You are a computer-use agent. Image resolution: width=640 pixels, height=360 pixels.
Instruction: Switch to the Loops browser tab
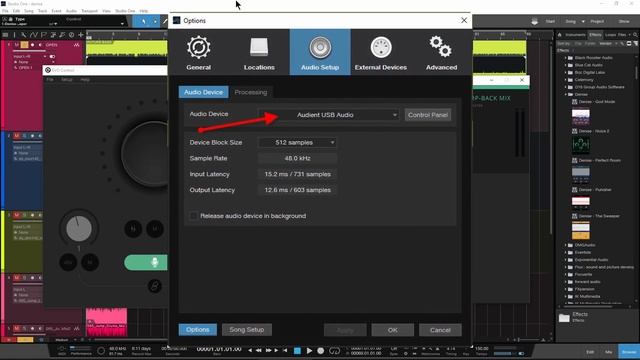(610, 35)
